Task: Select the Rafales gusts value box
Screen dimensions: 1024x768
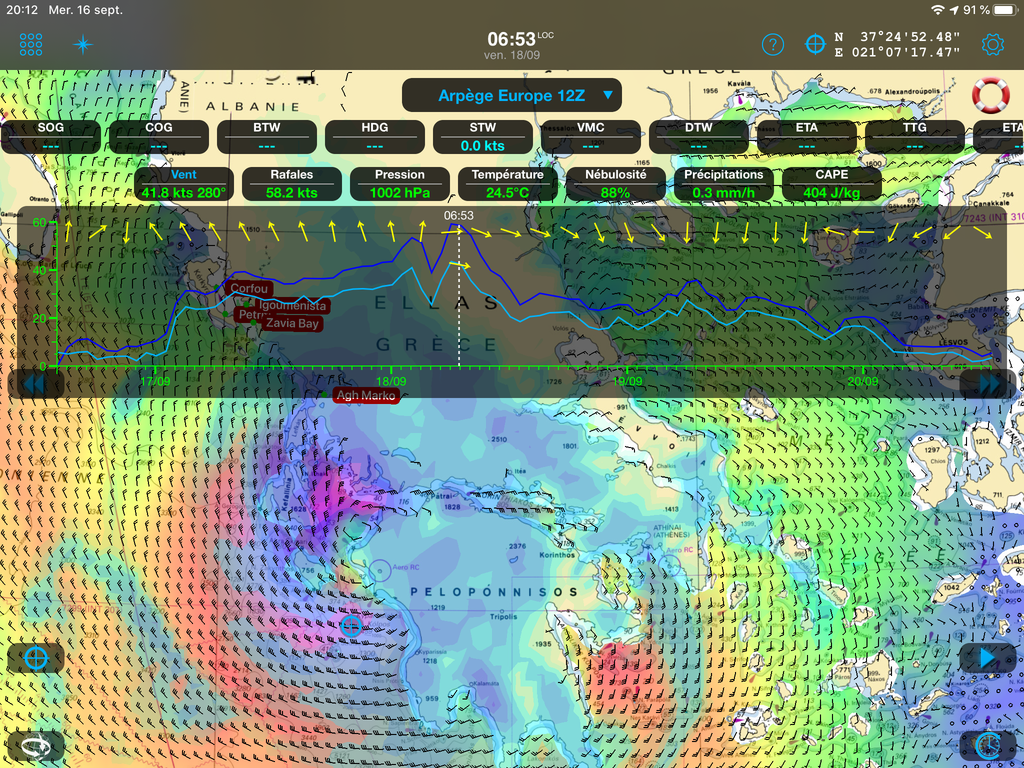Action: [291, 184]
